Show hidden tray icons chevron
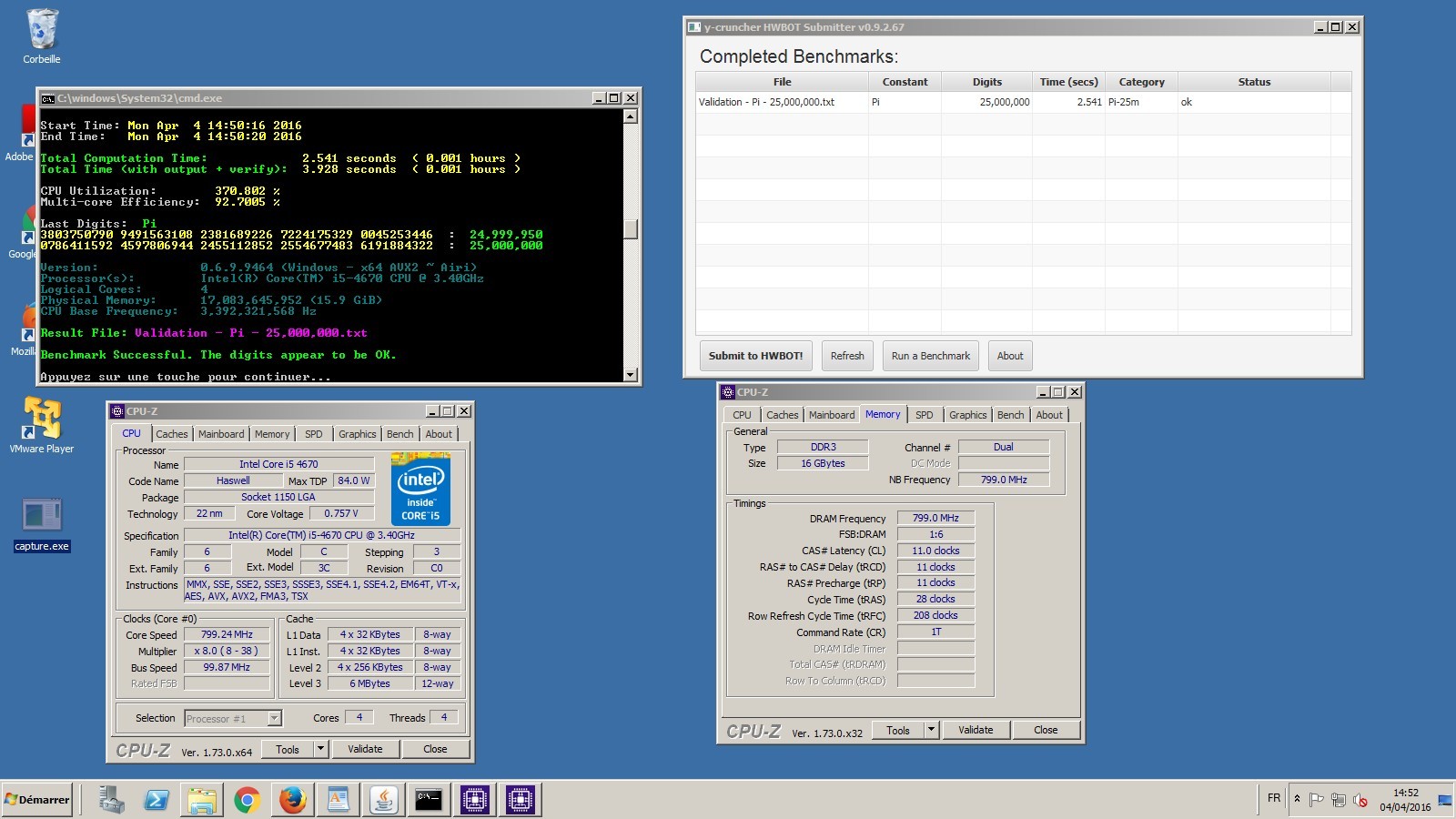The image size is (1456, 819). 1298,799
